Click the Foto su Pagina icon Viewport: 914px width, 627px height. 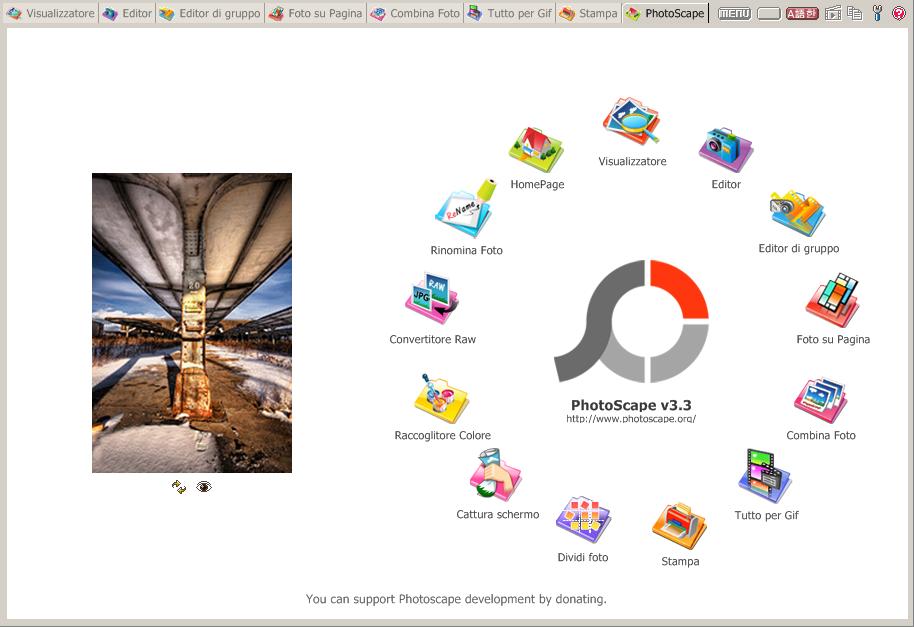coord(832,302)
